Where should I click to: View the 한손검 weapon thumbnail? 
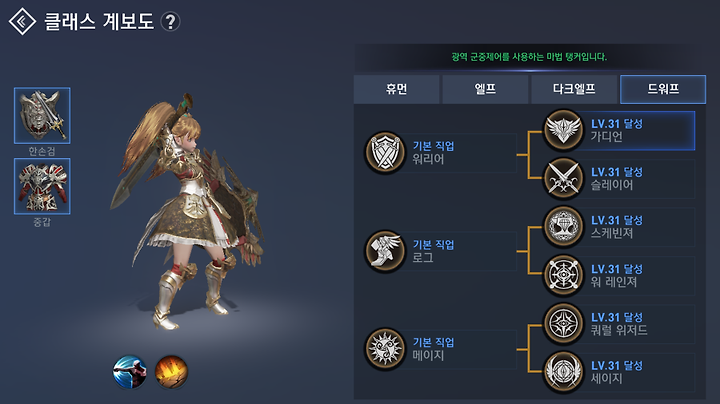42,116
